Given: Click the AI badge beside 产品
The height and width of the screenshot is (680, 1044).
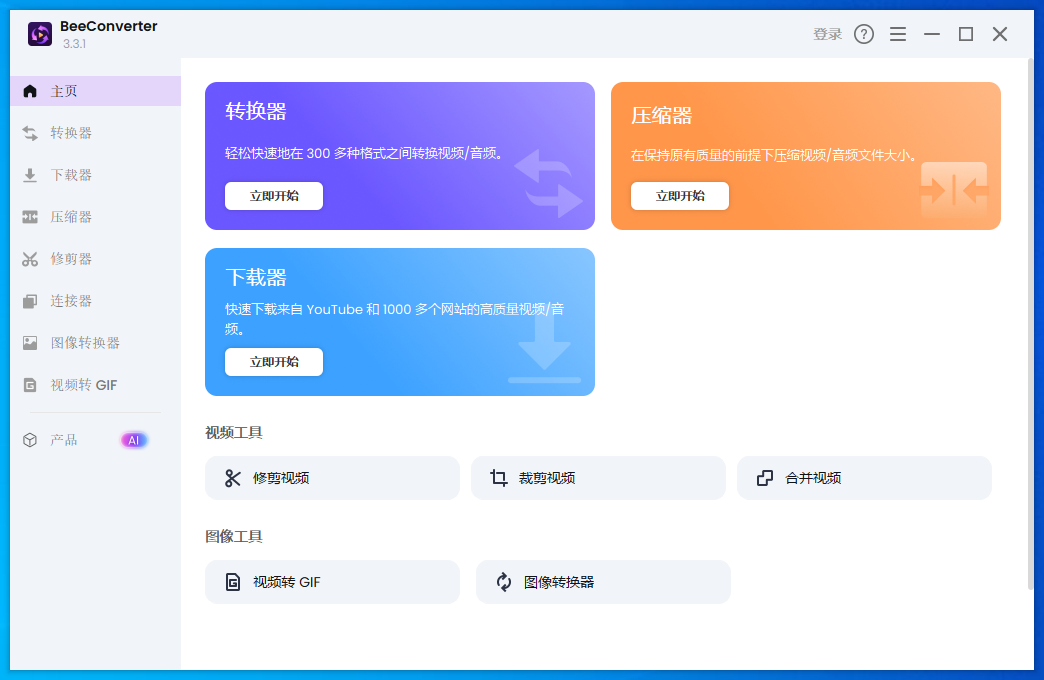Looking at the screenshot, I should pyautogui.click(x=134, y=440).
